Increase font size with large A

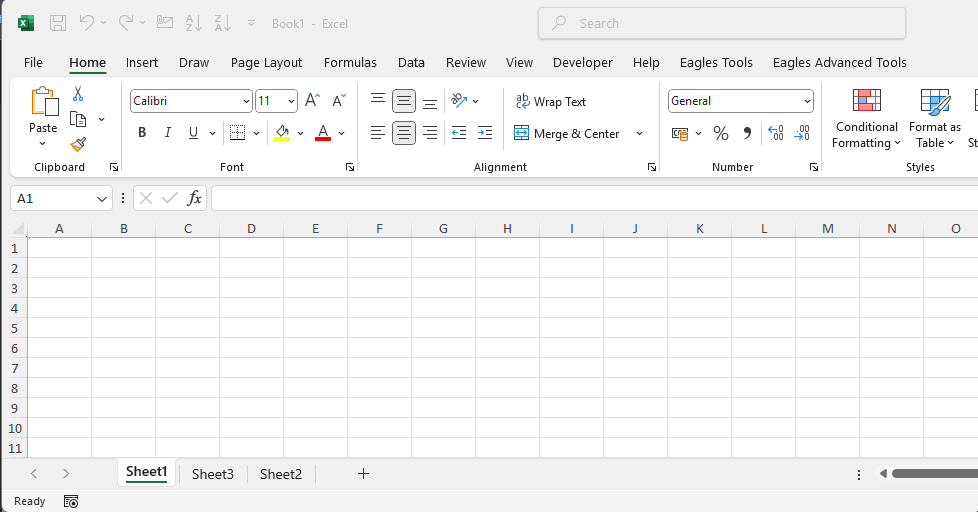[312, 100]
